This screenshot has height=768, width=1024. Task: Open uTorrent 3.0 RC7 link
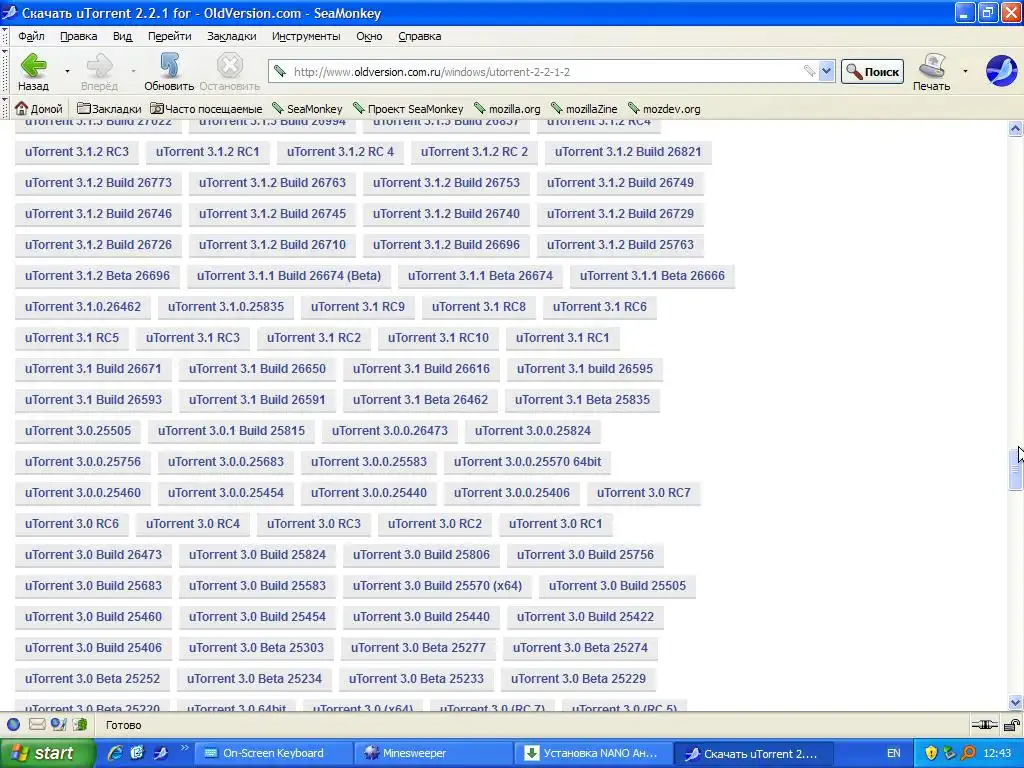coord(644,493)
